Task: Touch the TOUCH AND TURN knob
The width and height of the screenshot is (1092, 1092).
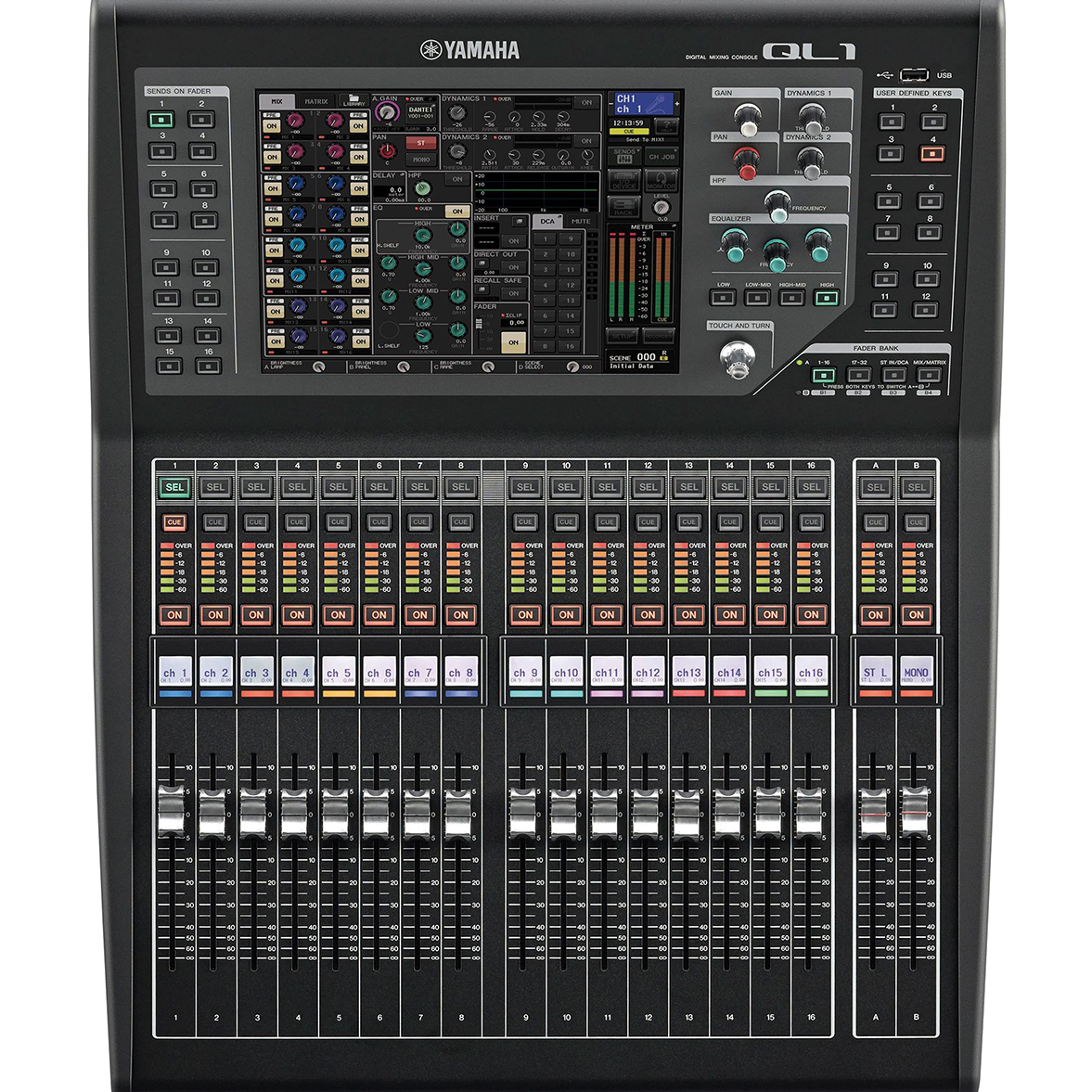Action: tap(736, 358)
